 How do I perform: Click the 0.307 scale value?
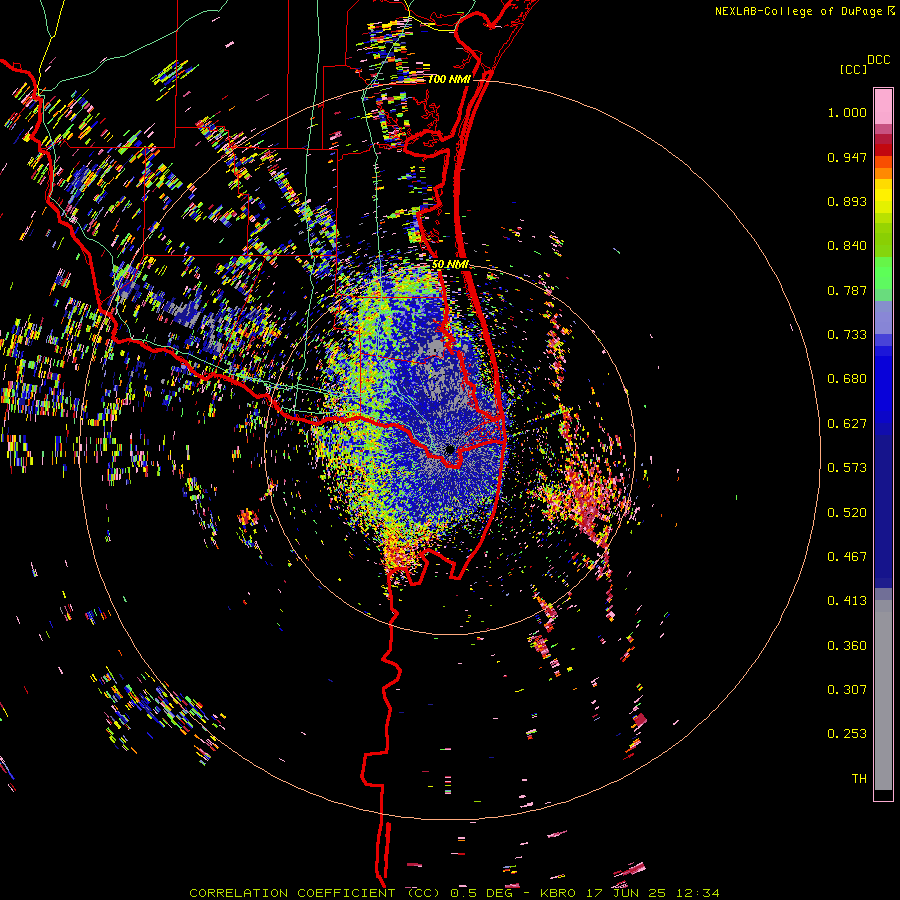tap(847, 690)
